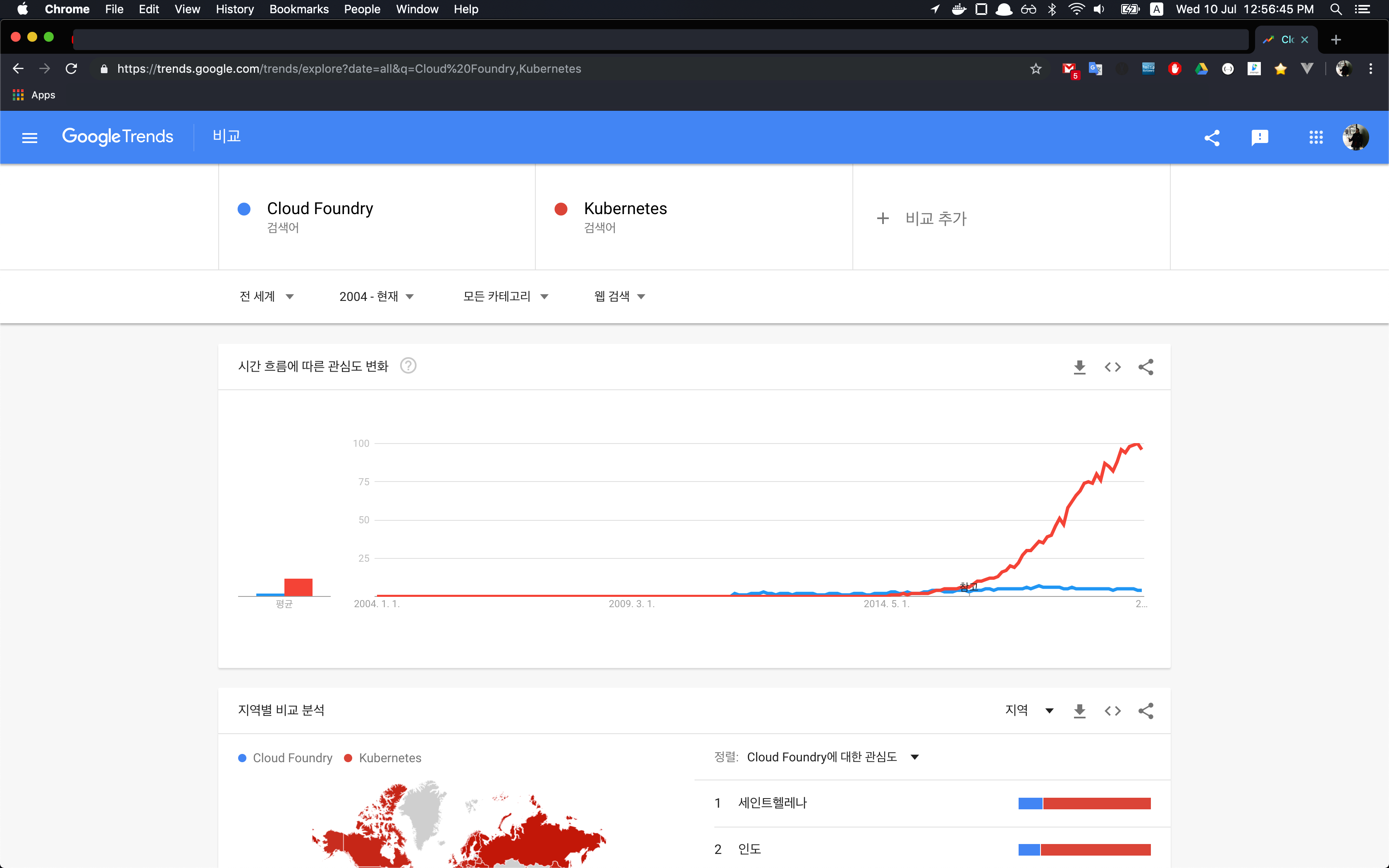Edit the Cloud Foundry search term
The width and height of the screenshot is (1389, 868).
pos(377,217)
